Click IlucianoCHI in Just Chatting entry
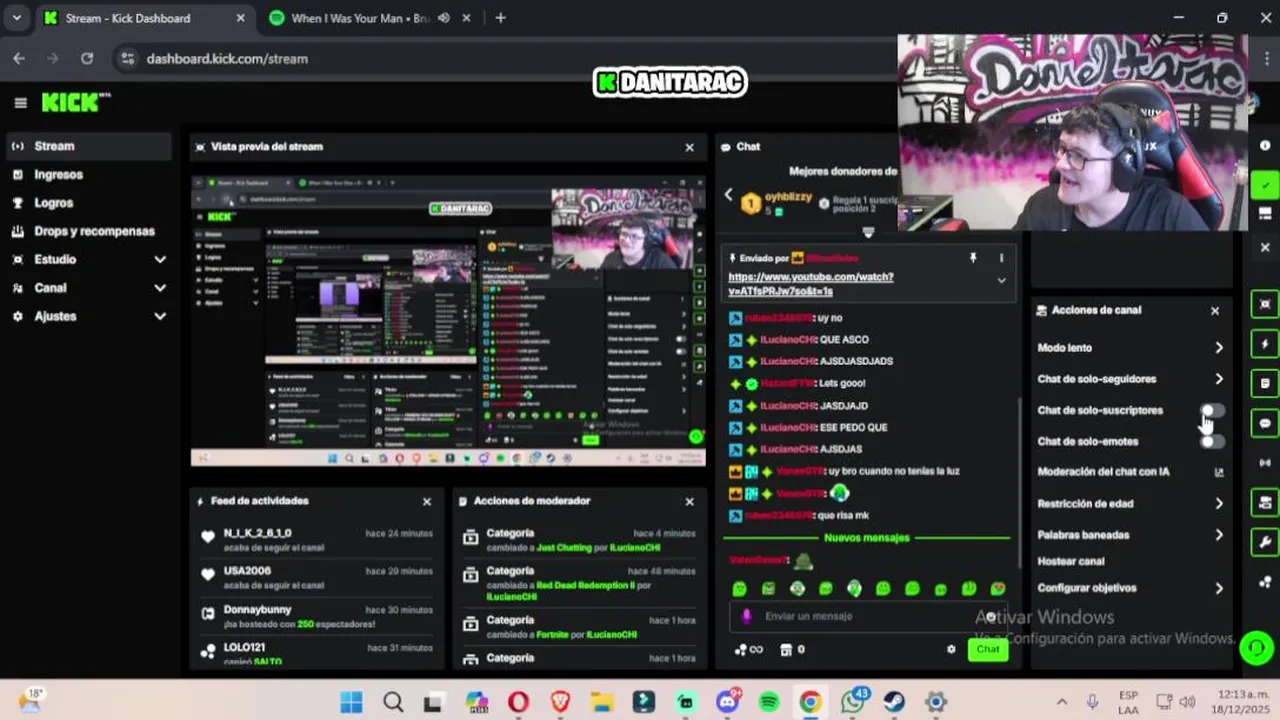Screen dimensions: 1280x720 [x=635, y=548]
